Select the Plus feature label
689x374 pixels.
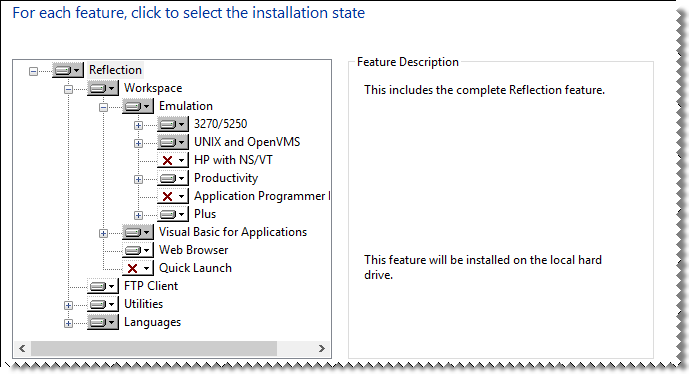pos(205,214)
